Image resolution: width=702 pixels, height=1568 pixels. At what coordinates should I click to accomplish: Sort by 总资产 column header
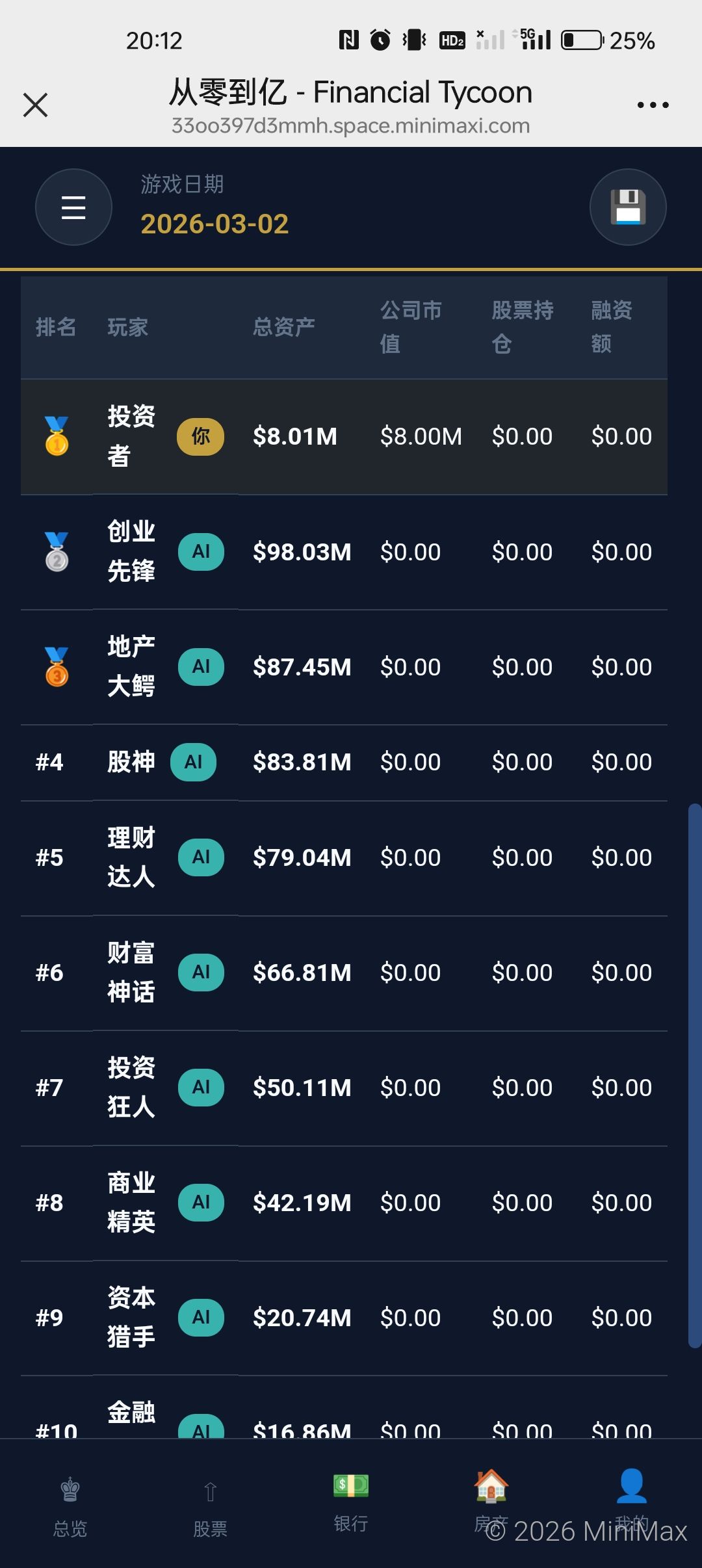283,327
